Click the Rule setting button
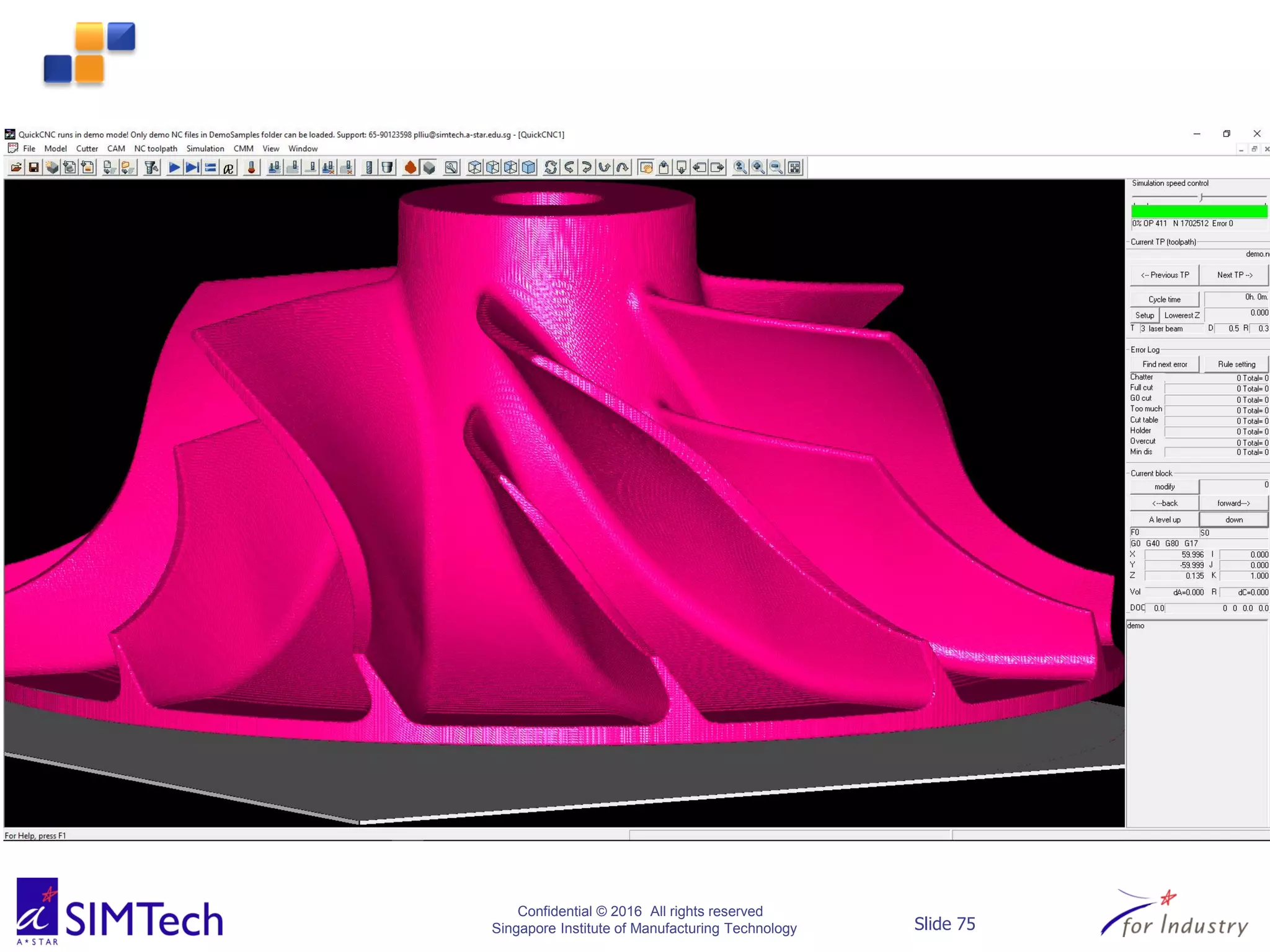Viewport: 1270px width, 952px height. coord(1236,364)
